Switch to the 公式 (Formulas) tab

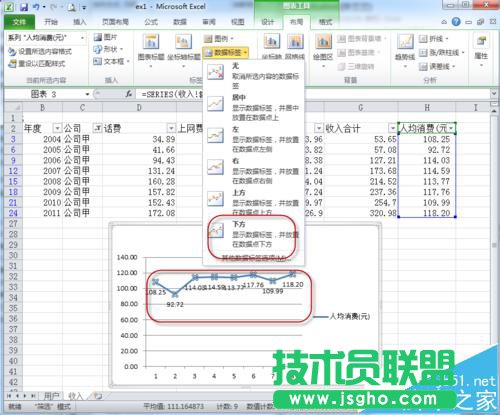tap(151, 22)
